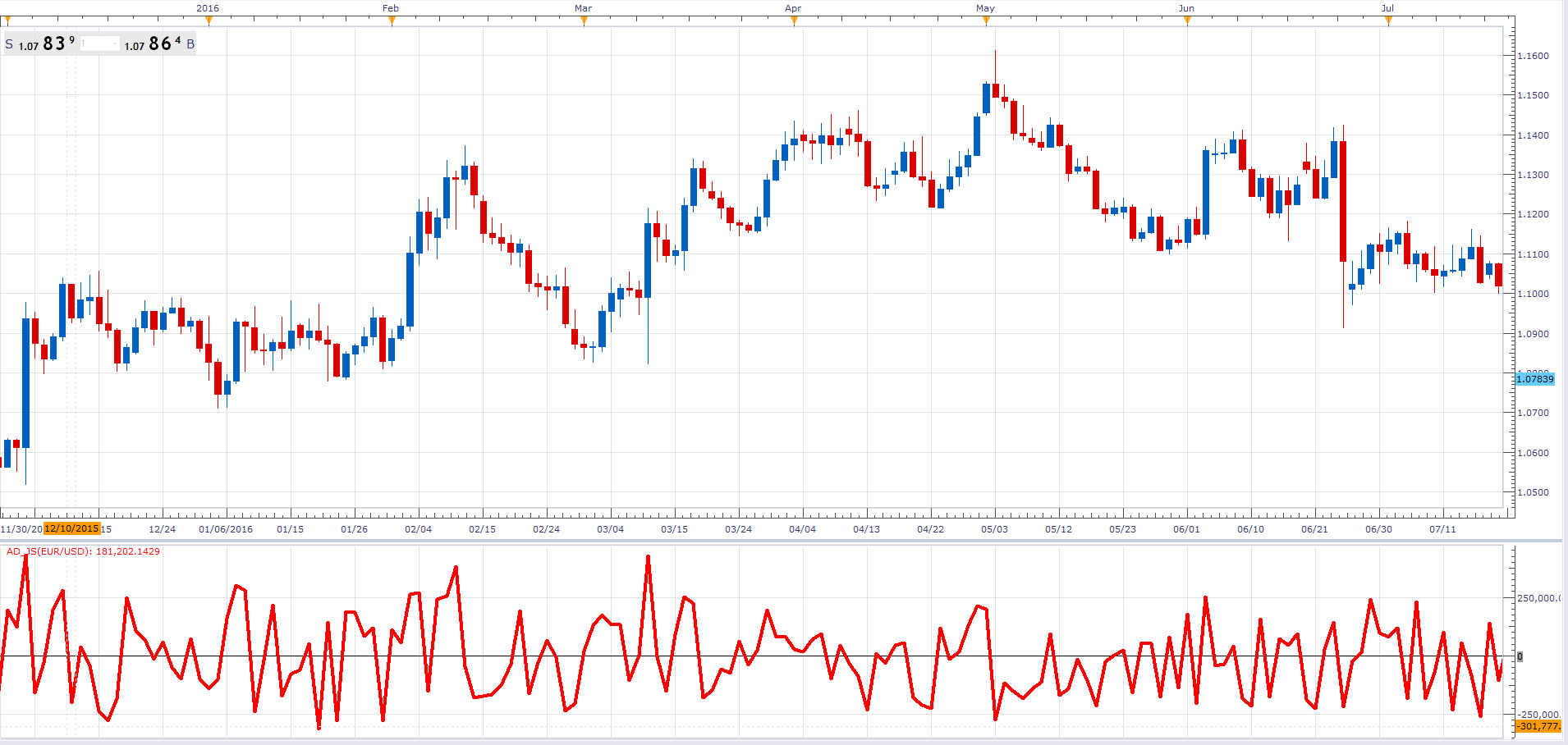
Task: Click the 2016 period marker triangle
Action: [209, 21]
